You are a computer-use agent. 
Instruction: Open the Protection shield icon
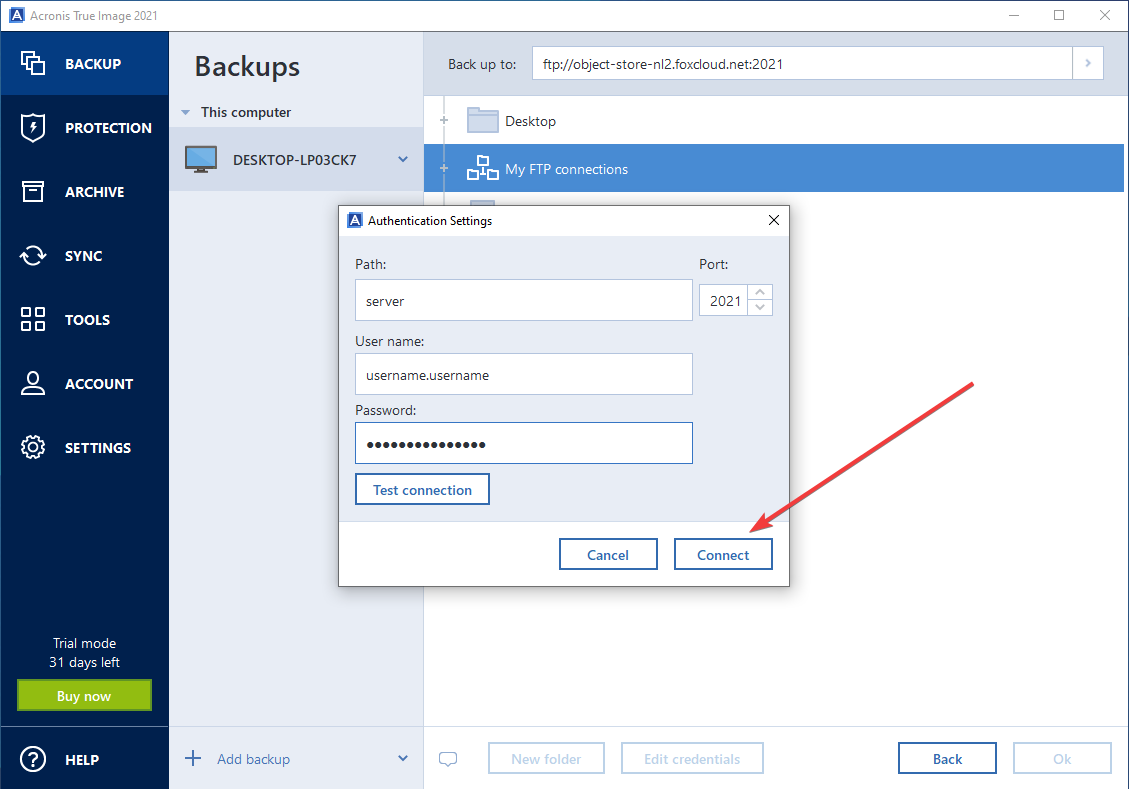[33, 128]
